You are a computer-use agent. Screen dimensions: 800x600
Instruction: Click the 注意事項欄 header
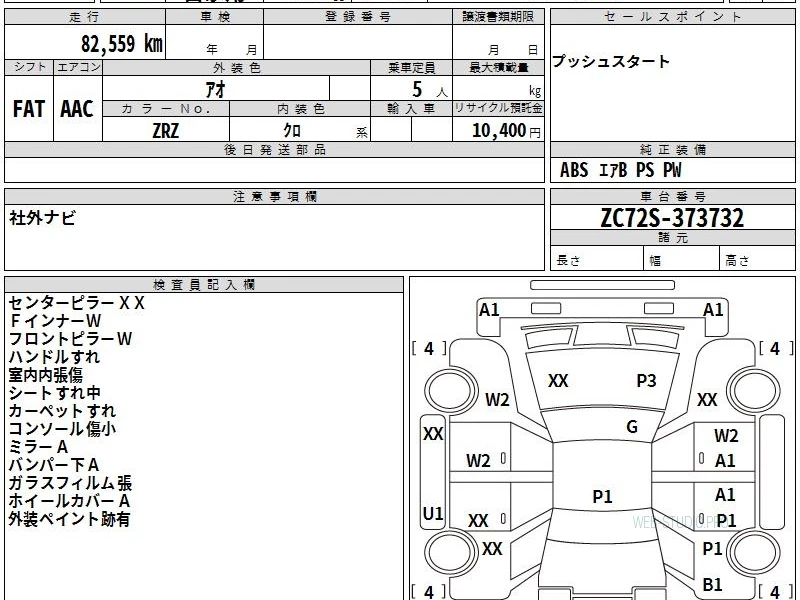coord(274,196)
